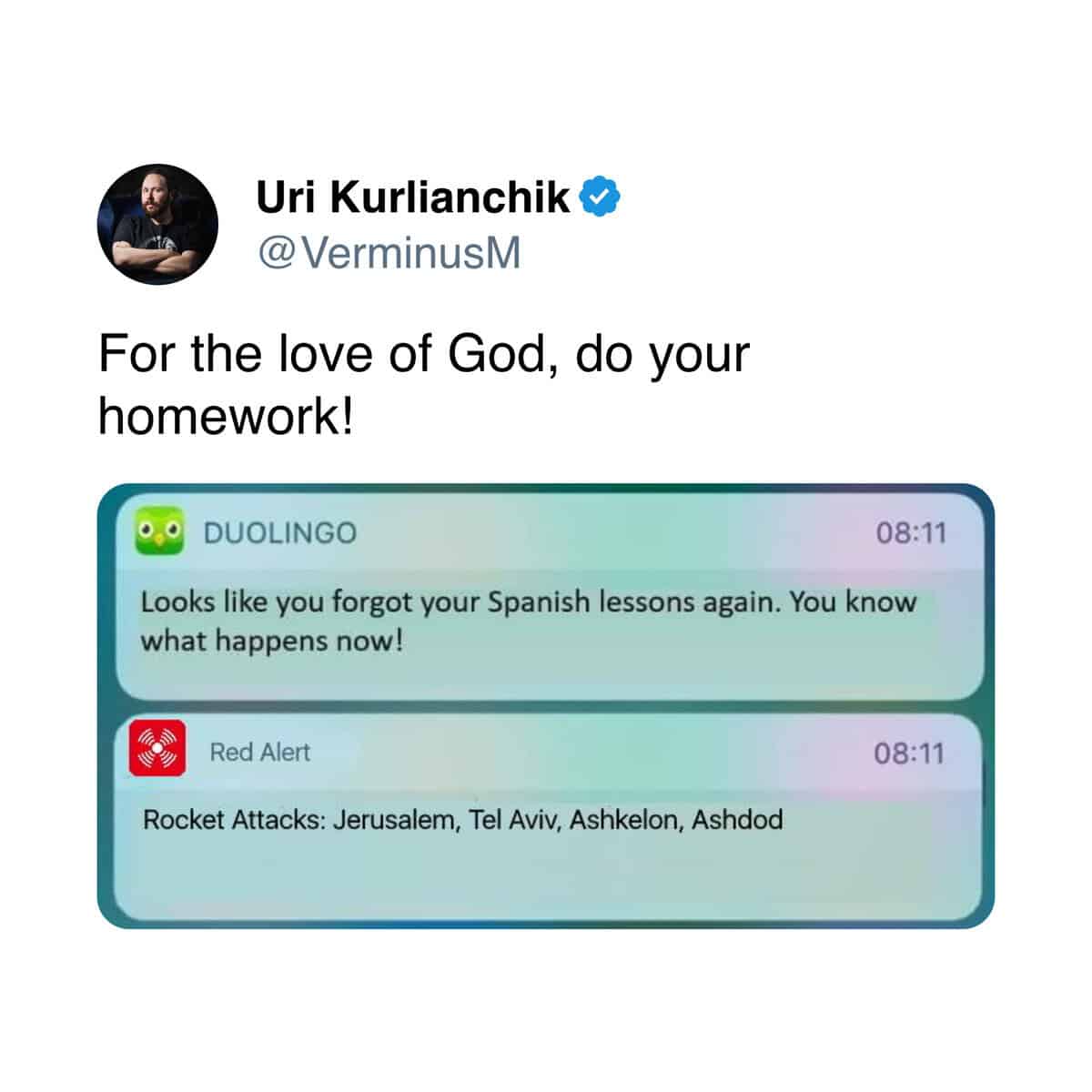Click the word Ashdod in the alert
Screen dimensions: 1092x1092
pyautogui.click(x=738, y=820)
